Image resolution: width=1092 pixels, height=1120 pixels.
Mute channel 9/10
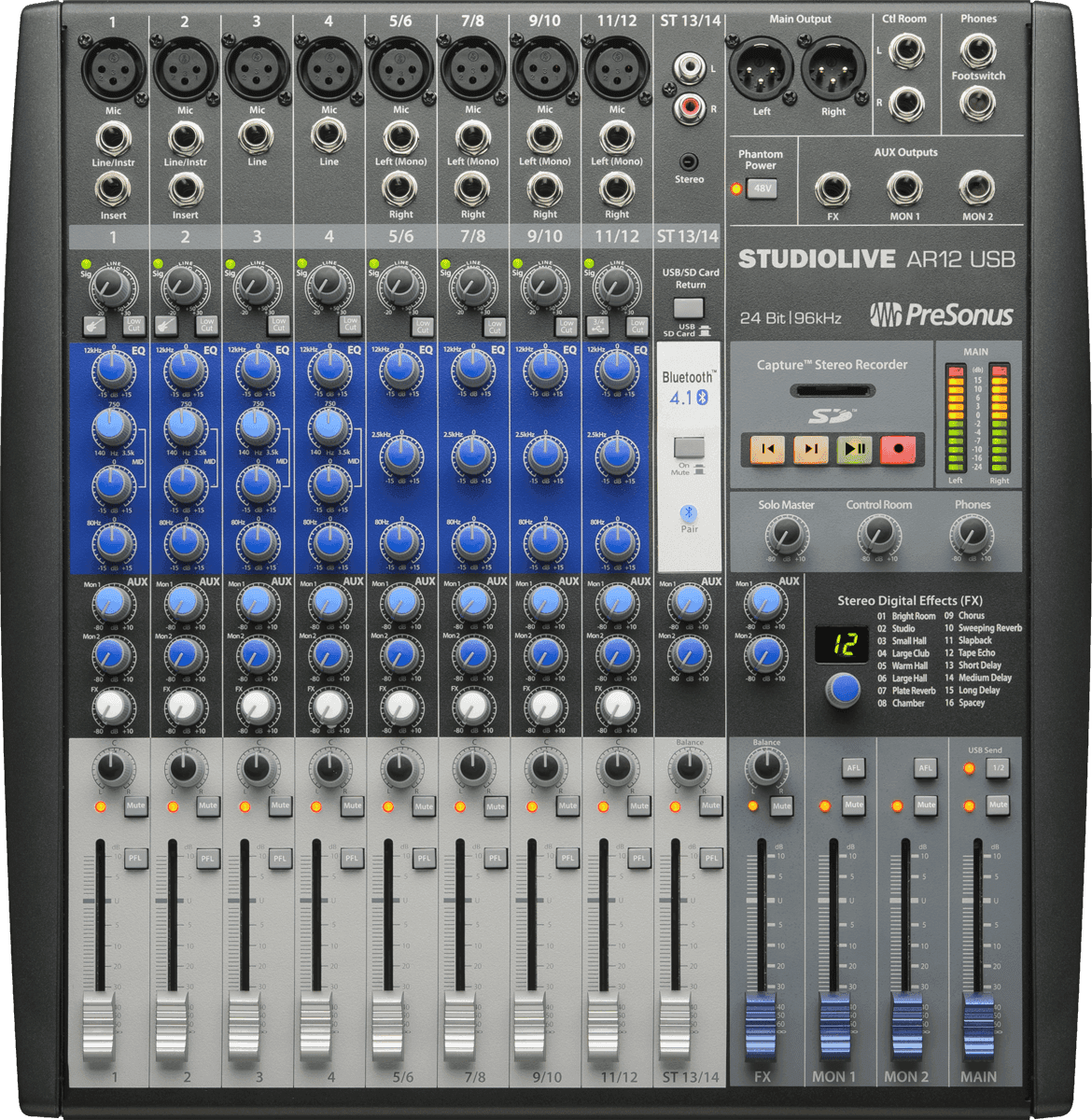567,805
